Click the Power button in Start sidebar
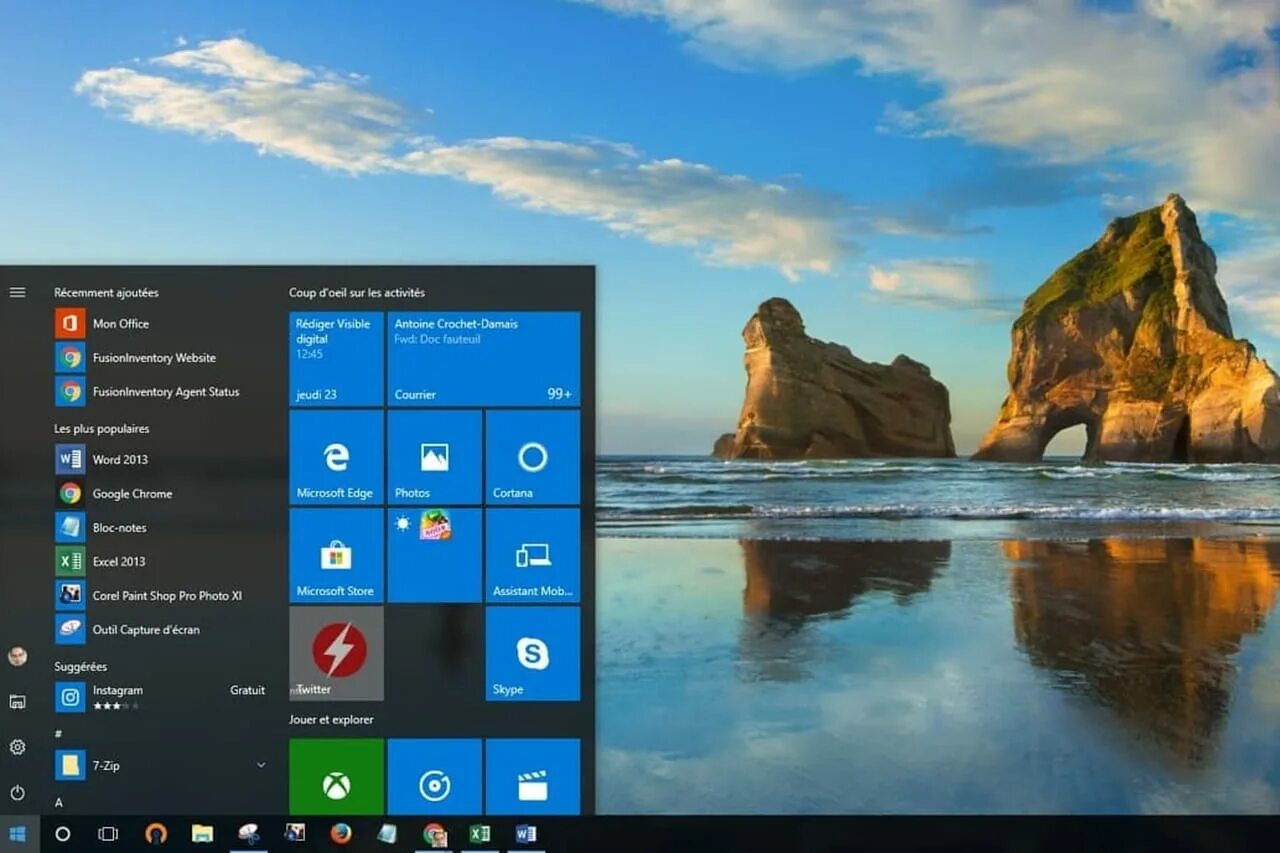Viewport: 1280px width, 853px height. 17,792
